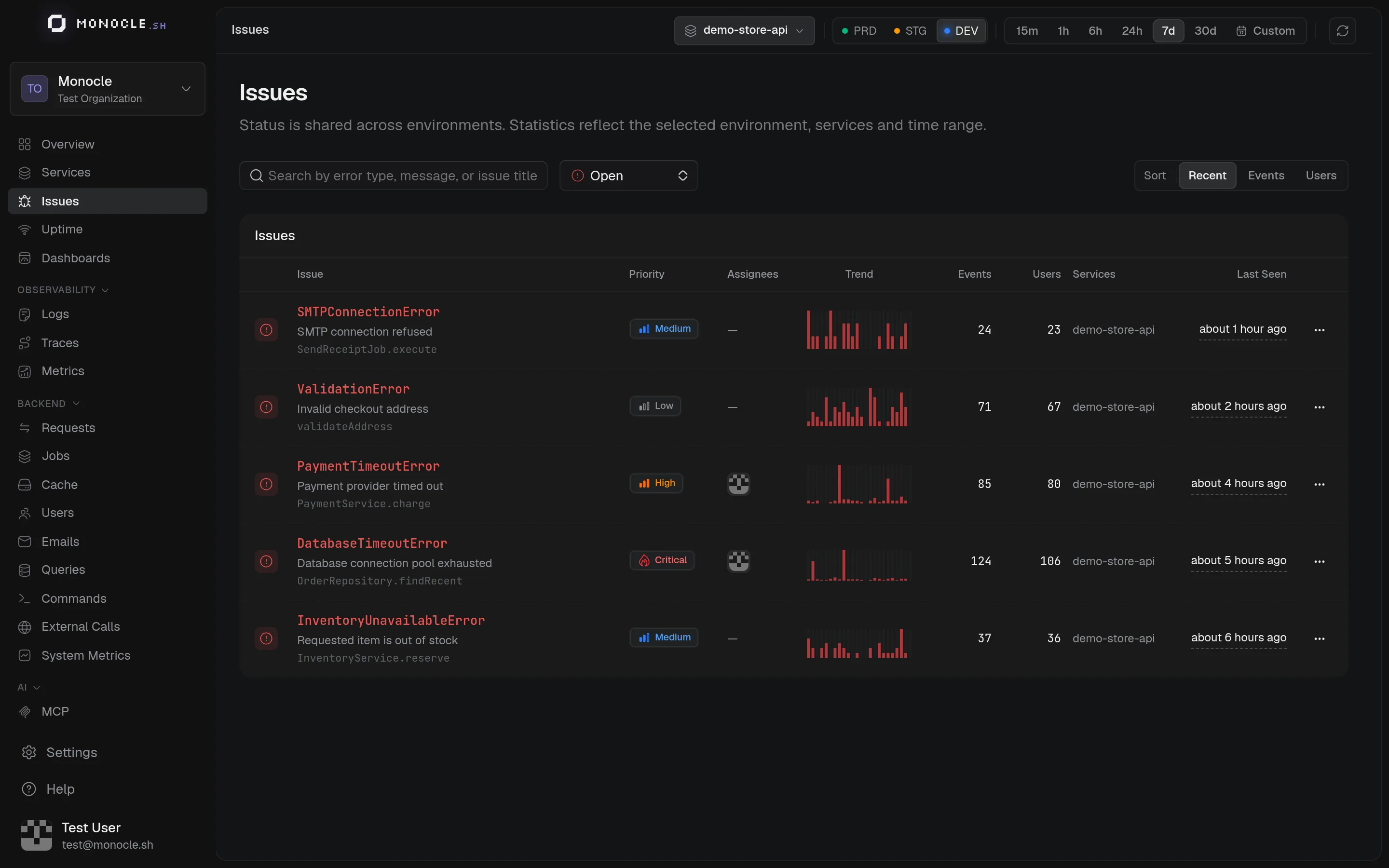Click assignee avatar on PaymentTimeoutError row

click(x=738, y=484)
